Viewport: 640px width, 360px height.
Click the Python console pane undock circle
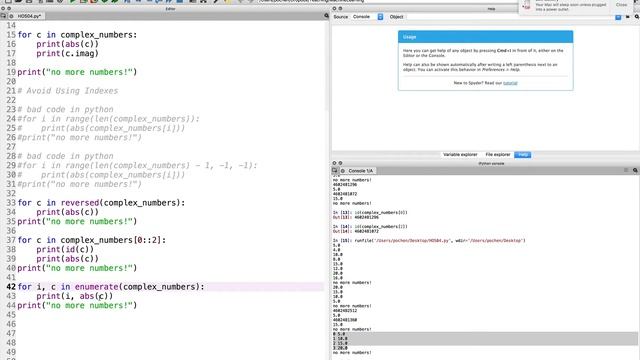340,163
